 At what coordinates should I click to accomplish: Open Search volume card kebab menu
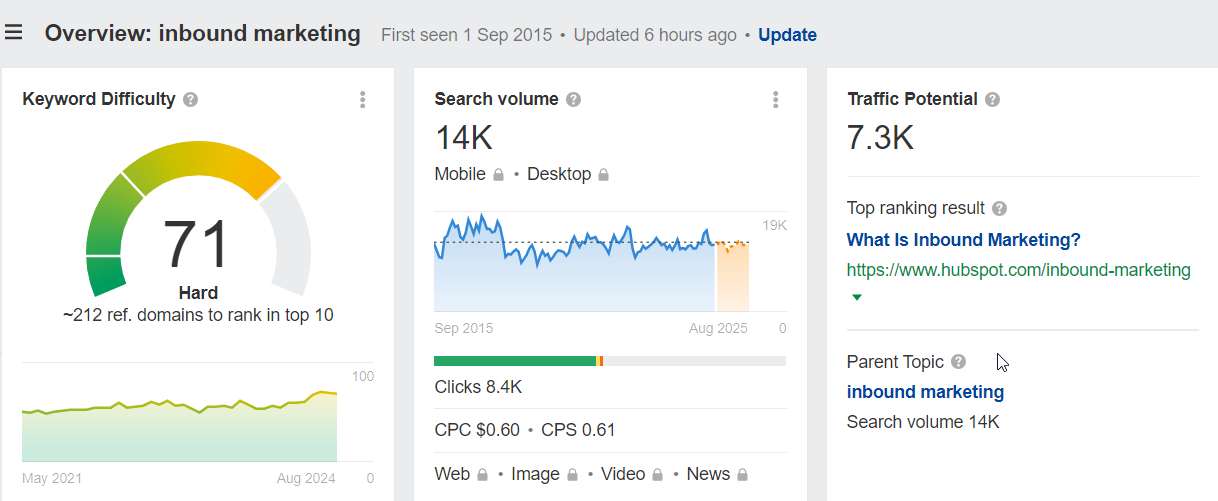pyautogui.click(x=775, y=99)
